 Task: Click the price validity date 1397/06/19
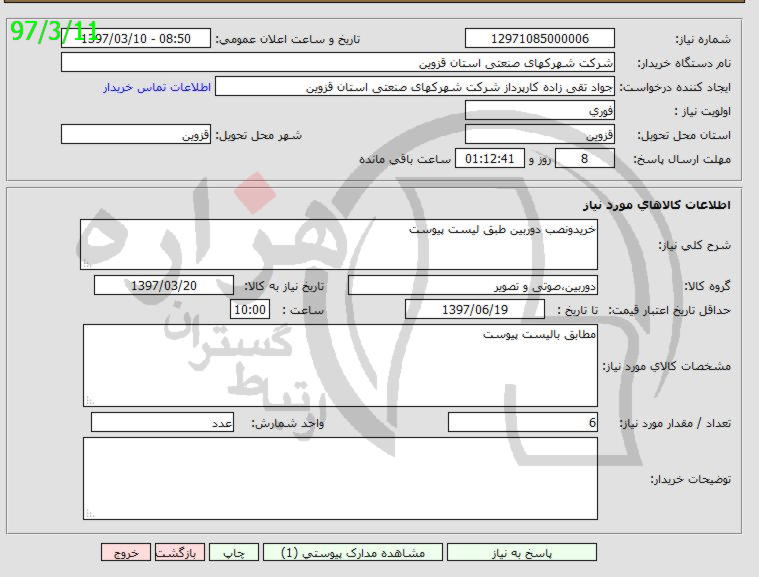tap(475, 309)
